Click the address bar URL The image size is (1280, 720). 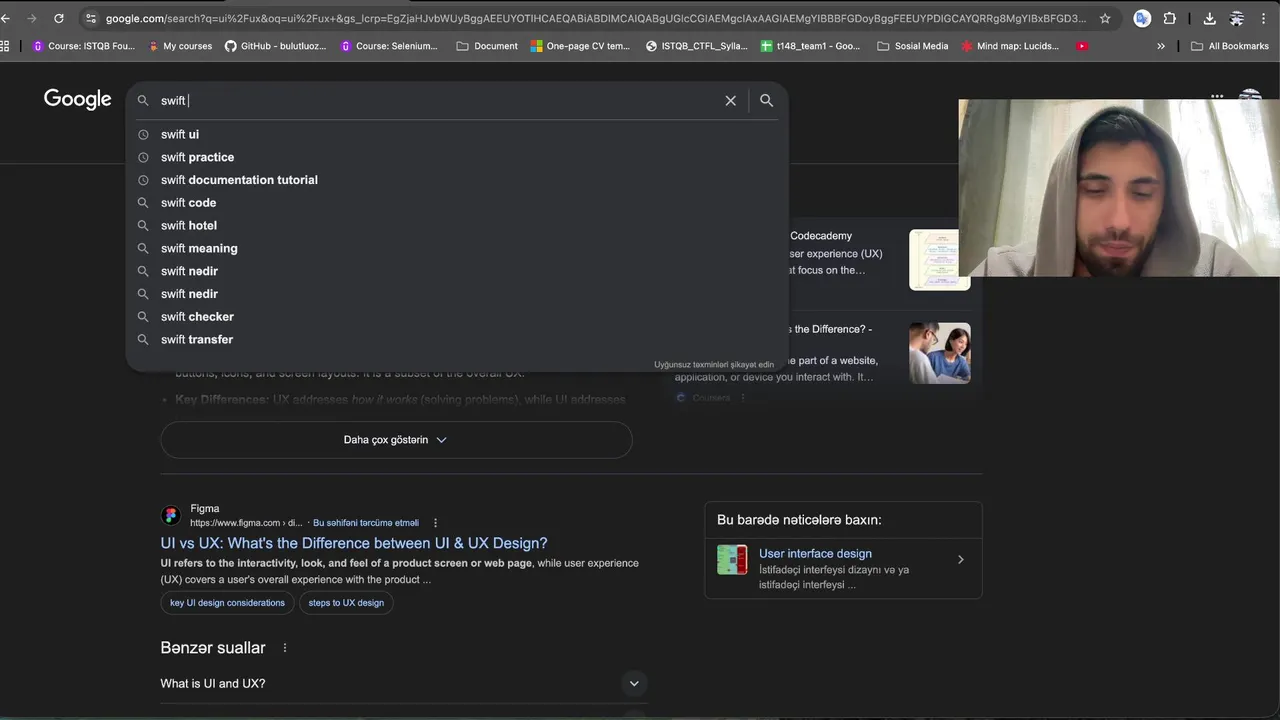point(596,18)
